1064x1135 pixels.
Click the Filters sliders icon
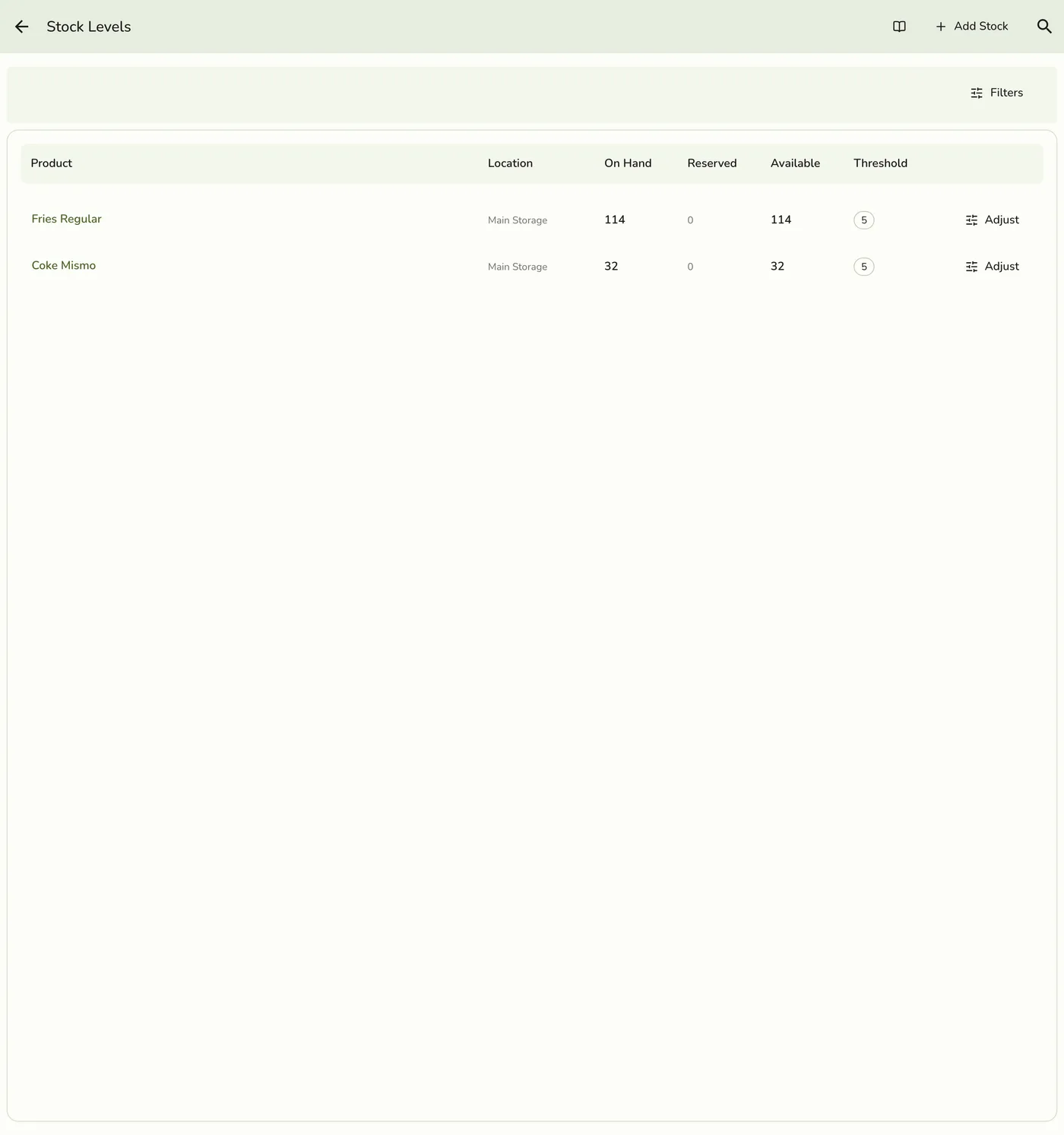(977, 93)
